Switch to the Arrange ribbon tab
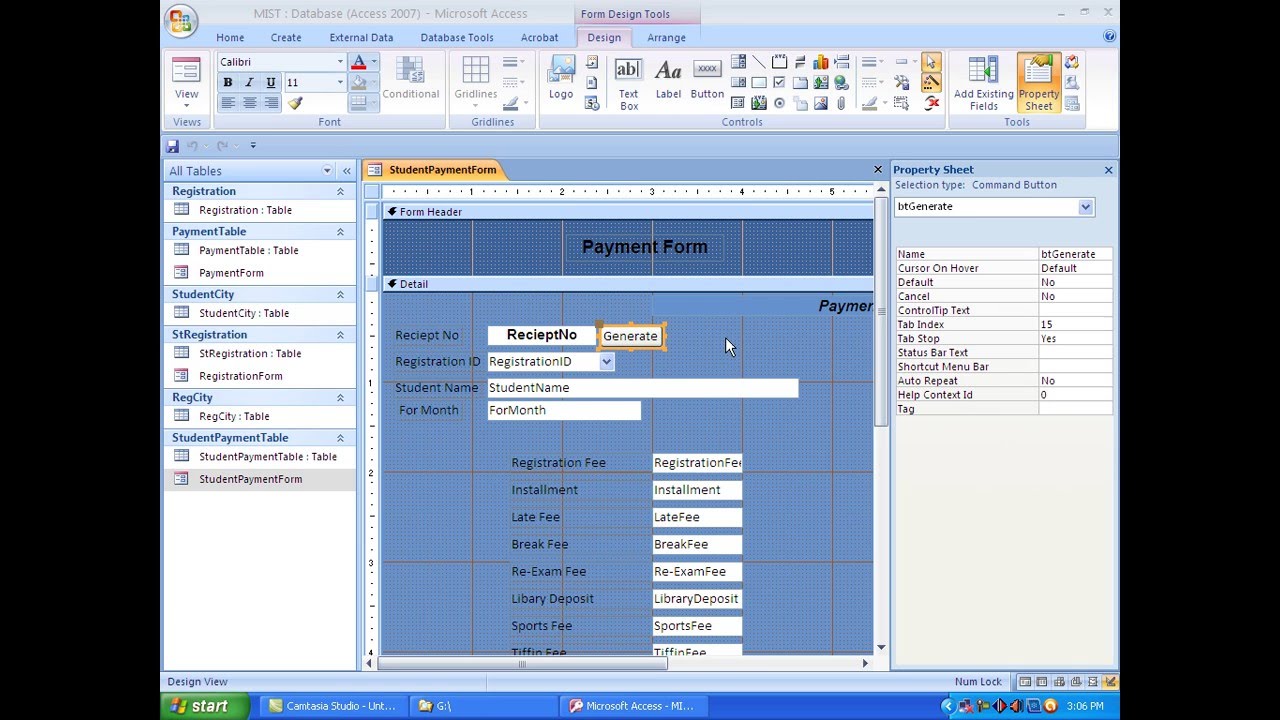Screen dimensions: 1280x720 [x=666, y=37]
